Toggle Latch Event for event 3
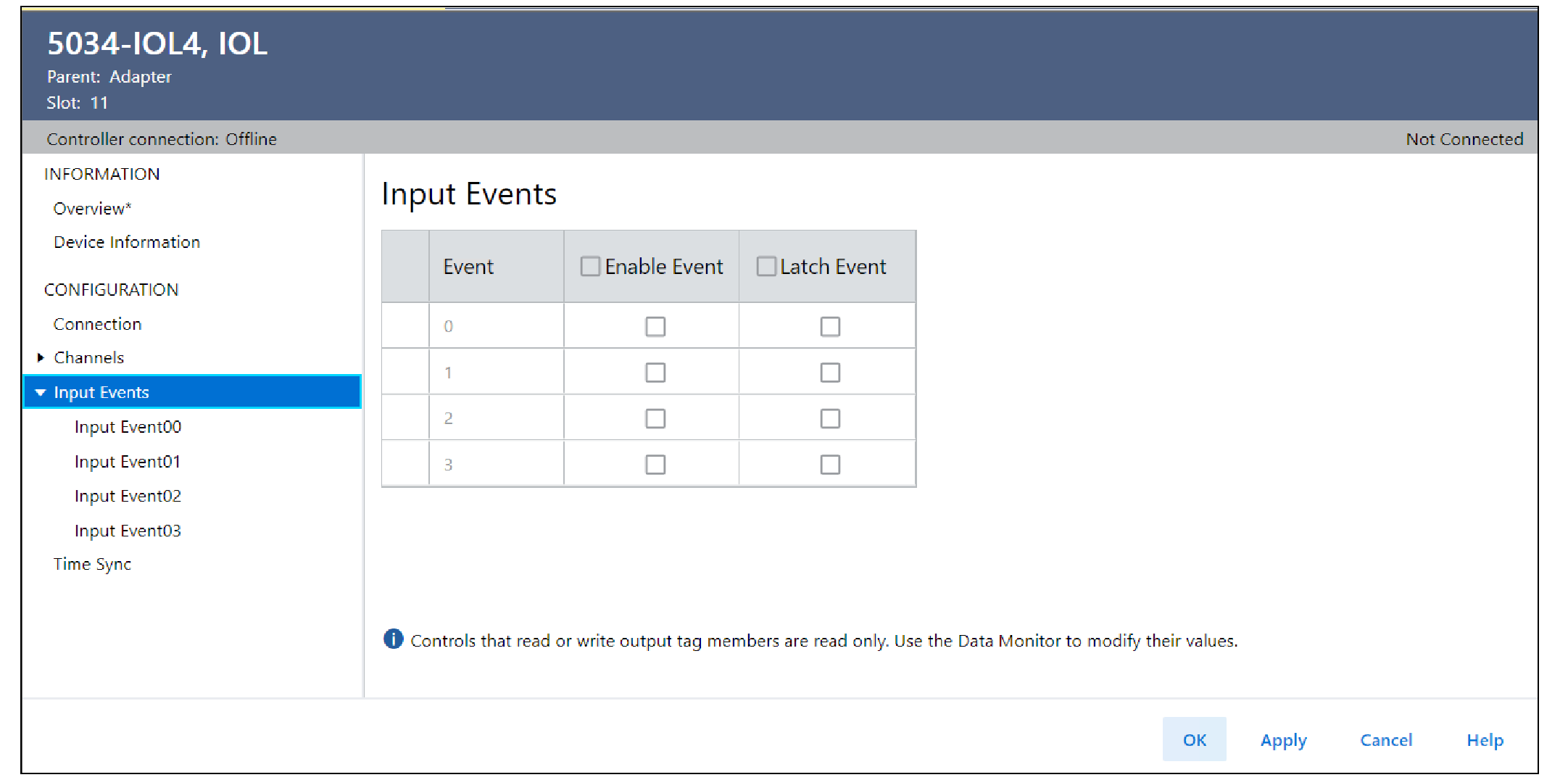The image size is (1568, 780). pyautogui.click(x=830, y=465)
